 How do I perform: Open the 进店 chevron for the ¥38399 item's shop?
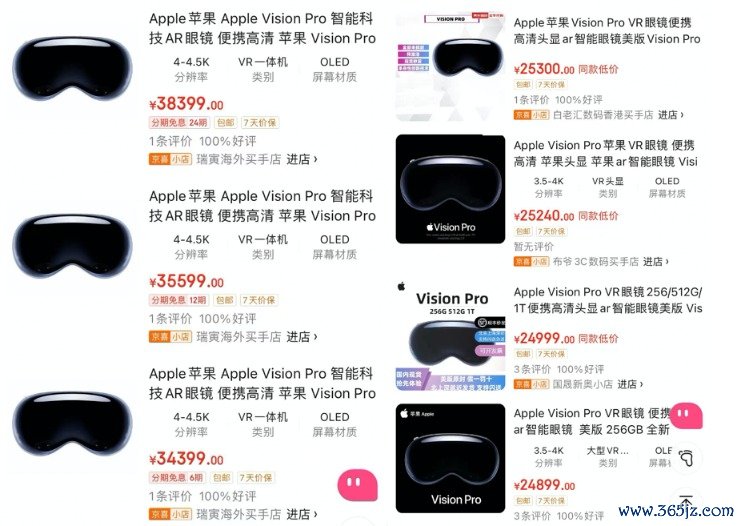(x=302, y=159)
